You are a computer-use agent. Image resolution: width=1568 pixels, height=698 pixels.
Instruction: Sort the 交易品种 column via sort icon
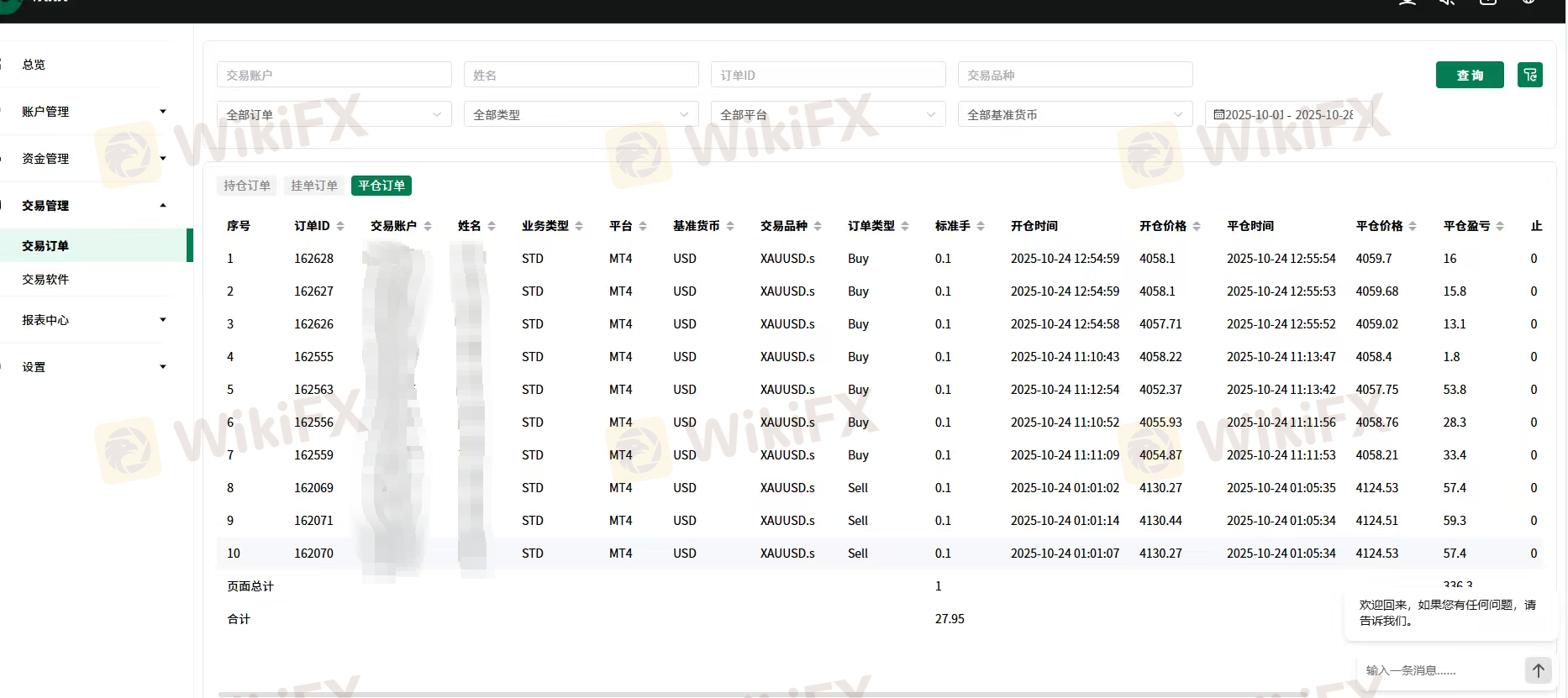click(x=818, y=226)
